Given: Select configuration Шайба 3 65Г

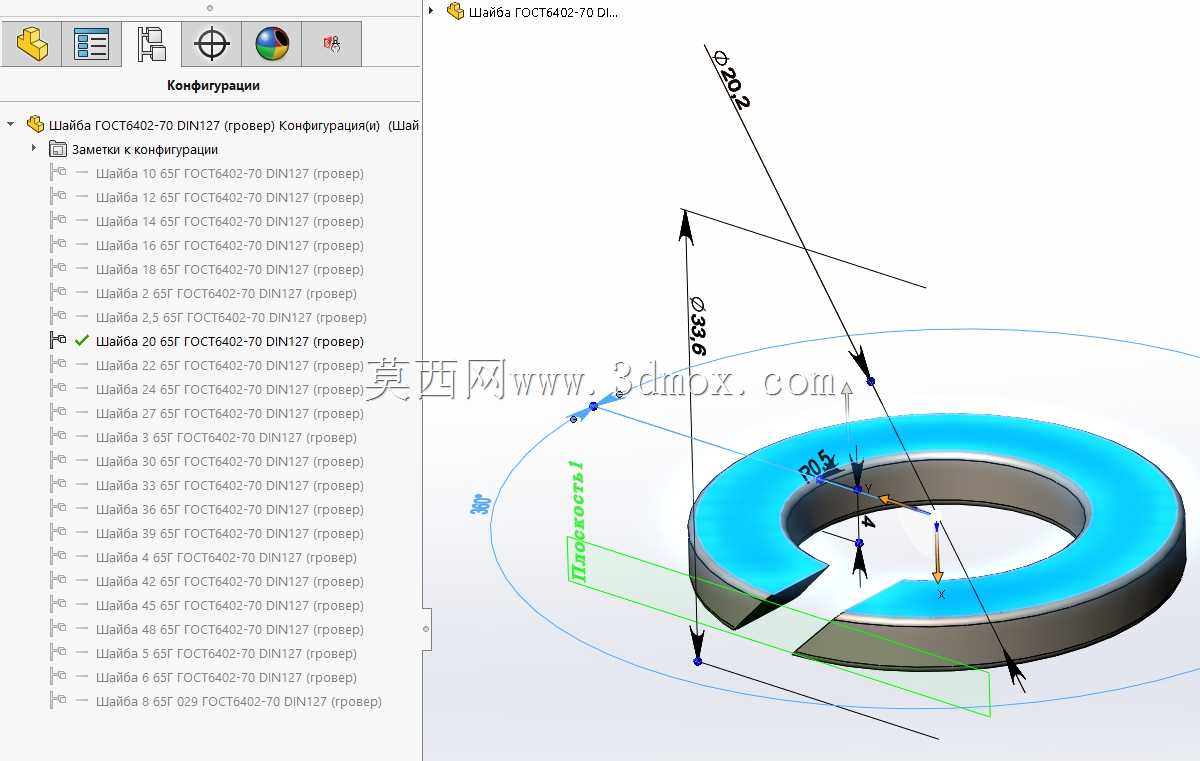Looking at the screenshot, I should (x=226, y=437).
